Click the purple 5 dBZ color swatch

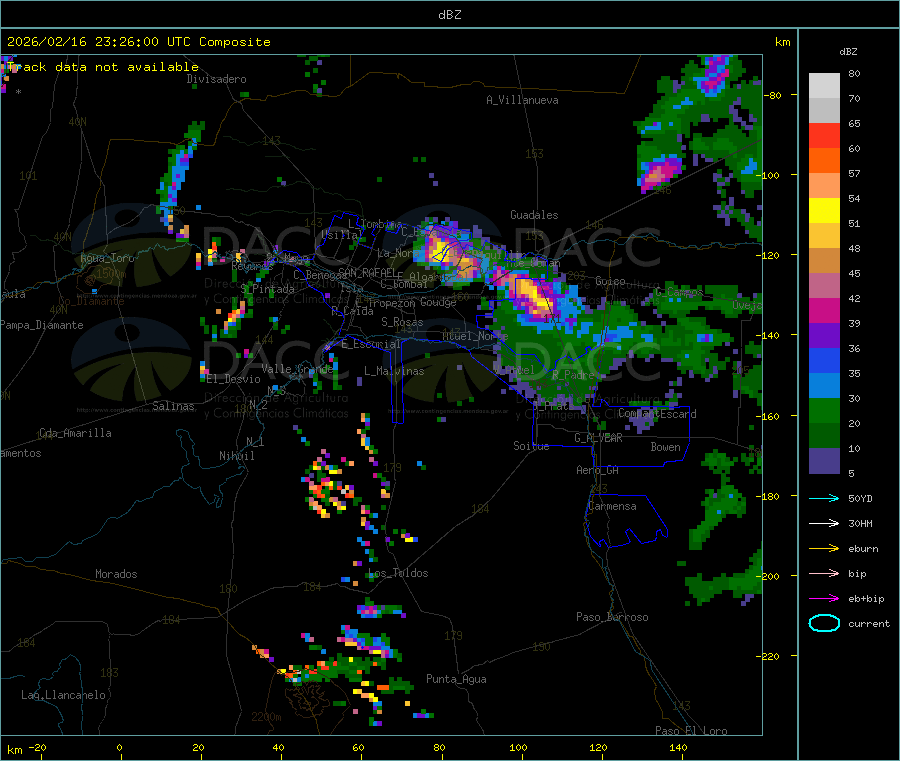point(824,461)
